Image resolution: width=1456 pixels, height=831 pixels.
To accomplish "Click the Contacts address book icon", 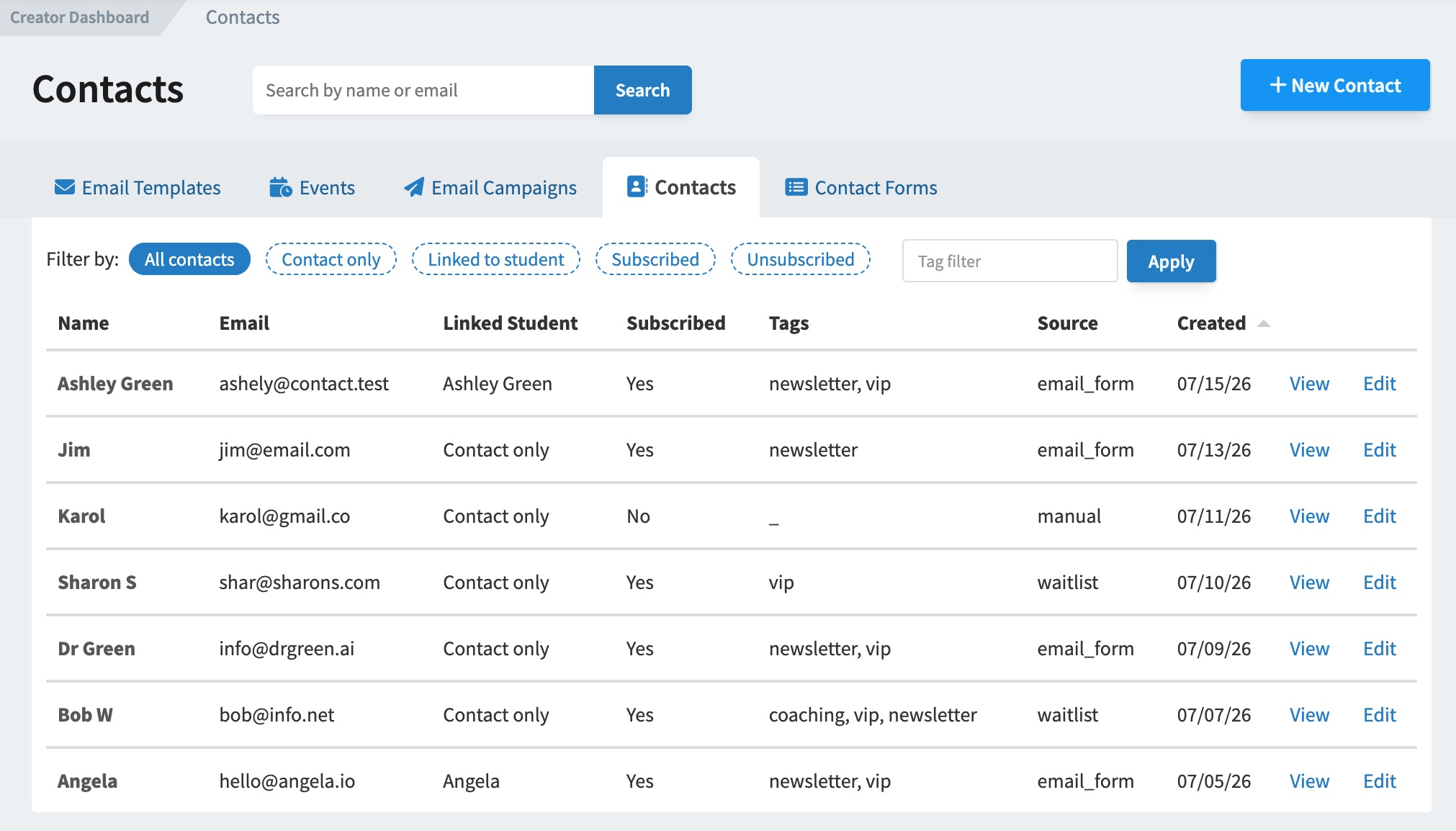I will coord(637,187).
